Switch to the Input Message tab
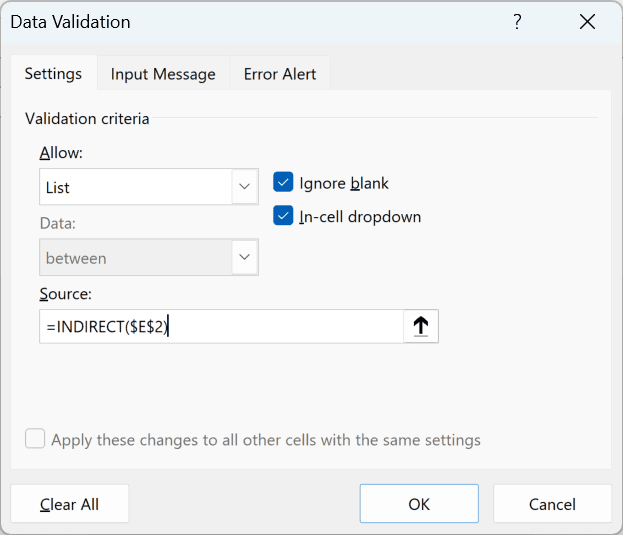Screen dimensions: 623x535 (x=163, y=74)
